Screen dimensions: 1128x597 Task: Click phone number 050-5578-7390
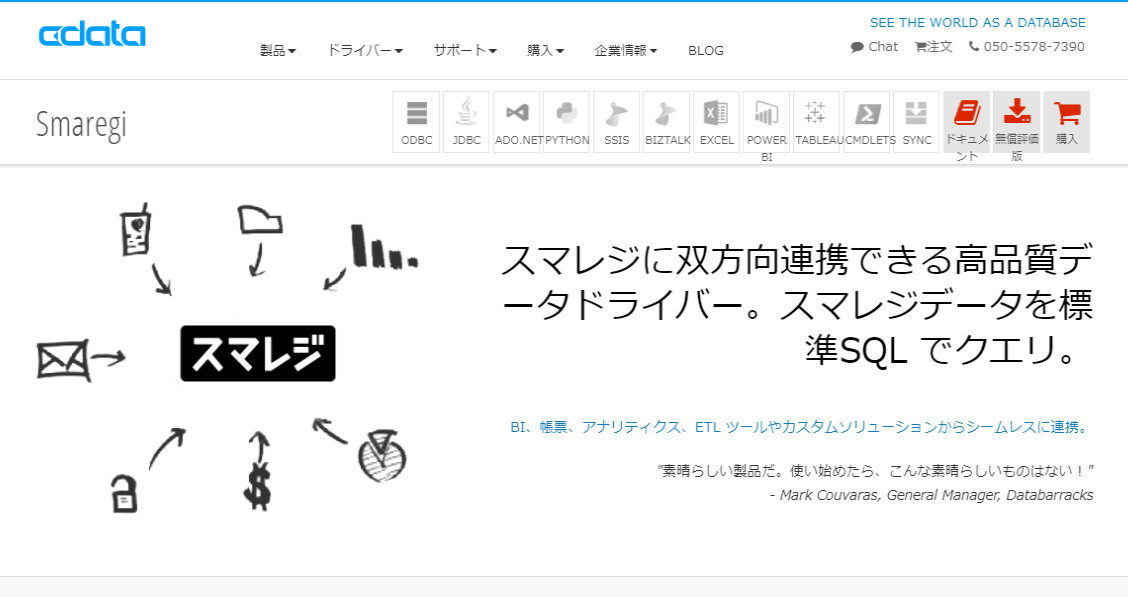pyautogui.click(x=1034, y=47)
